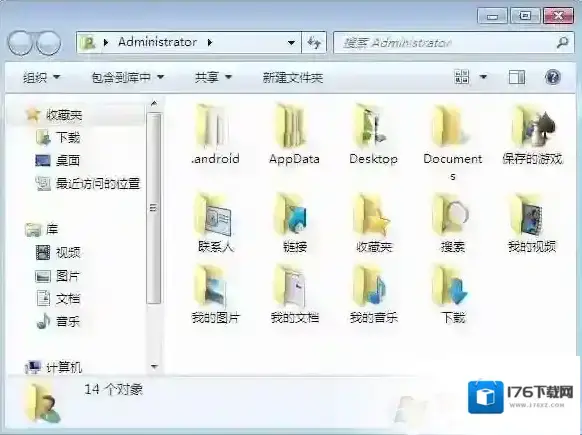Open the .android folder
Viewport: 582px width, 435px height.
(215, 135)
